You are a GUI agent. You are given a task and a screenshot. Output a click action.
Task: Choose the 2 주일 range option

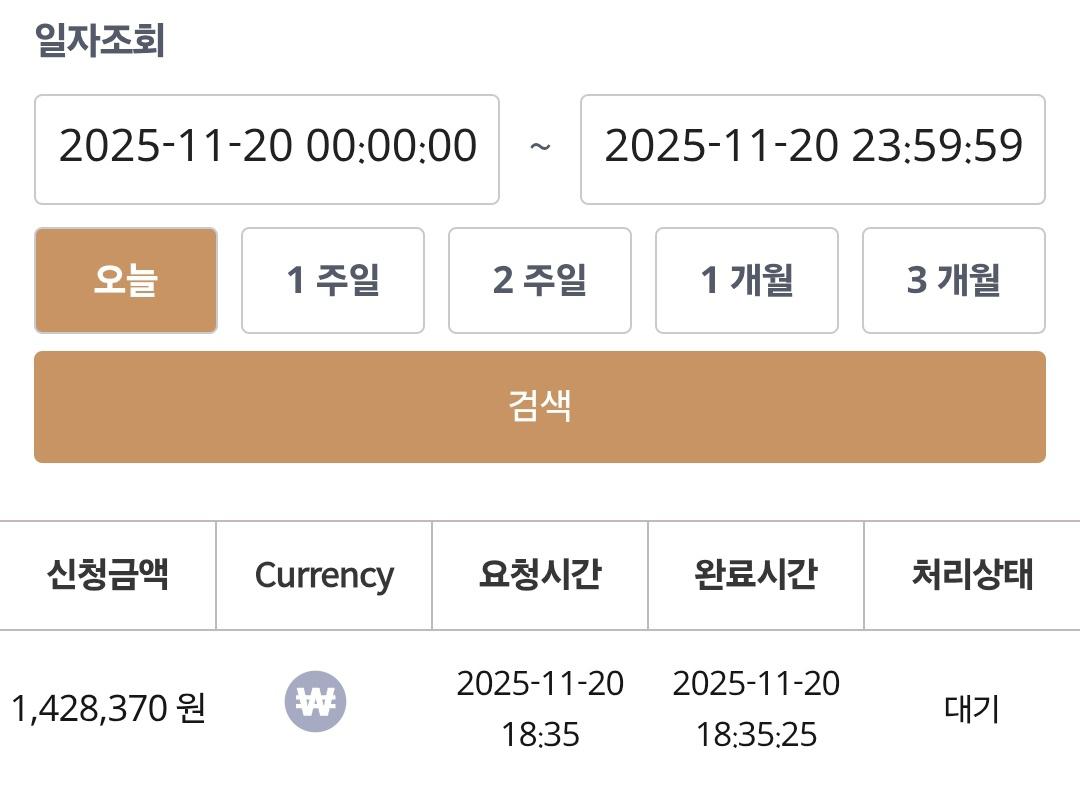click(x=539, y=280)
